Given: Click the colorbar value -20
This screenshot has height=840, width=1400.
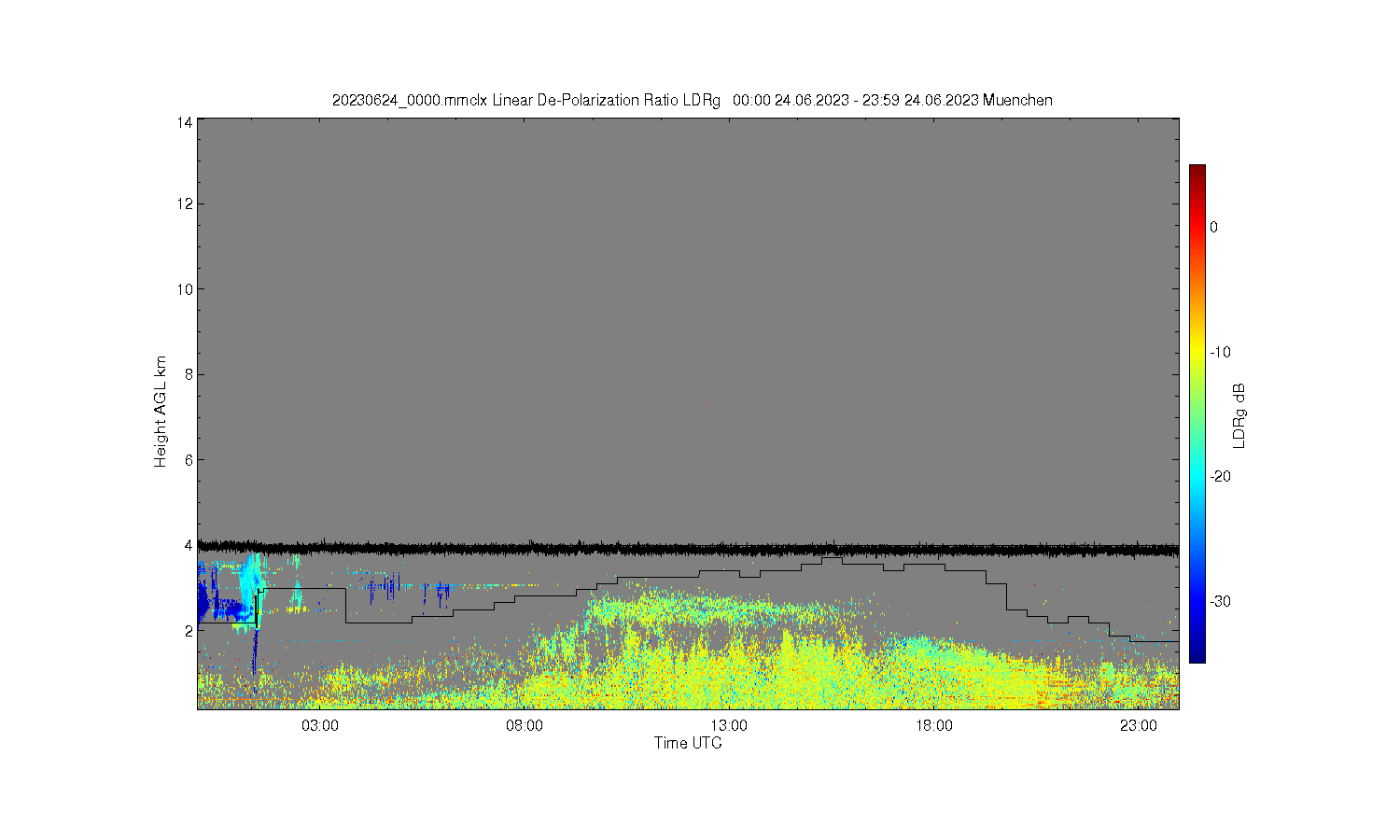Looking at the screenshot, I should tap(1220, 476).
